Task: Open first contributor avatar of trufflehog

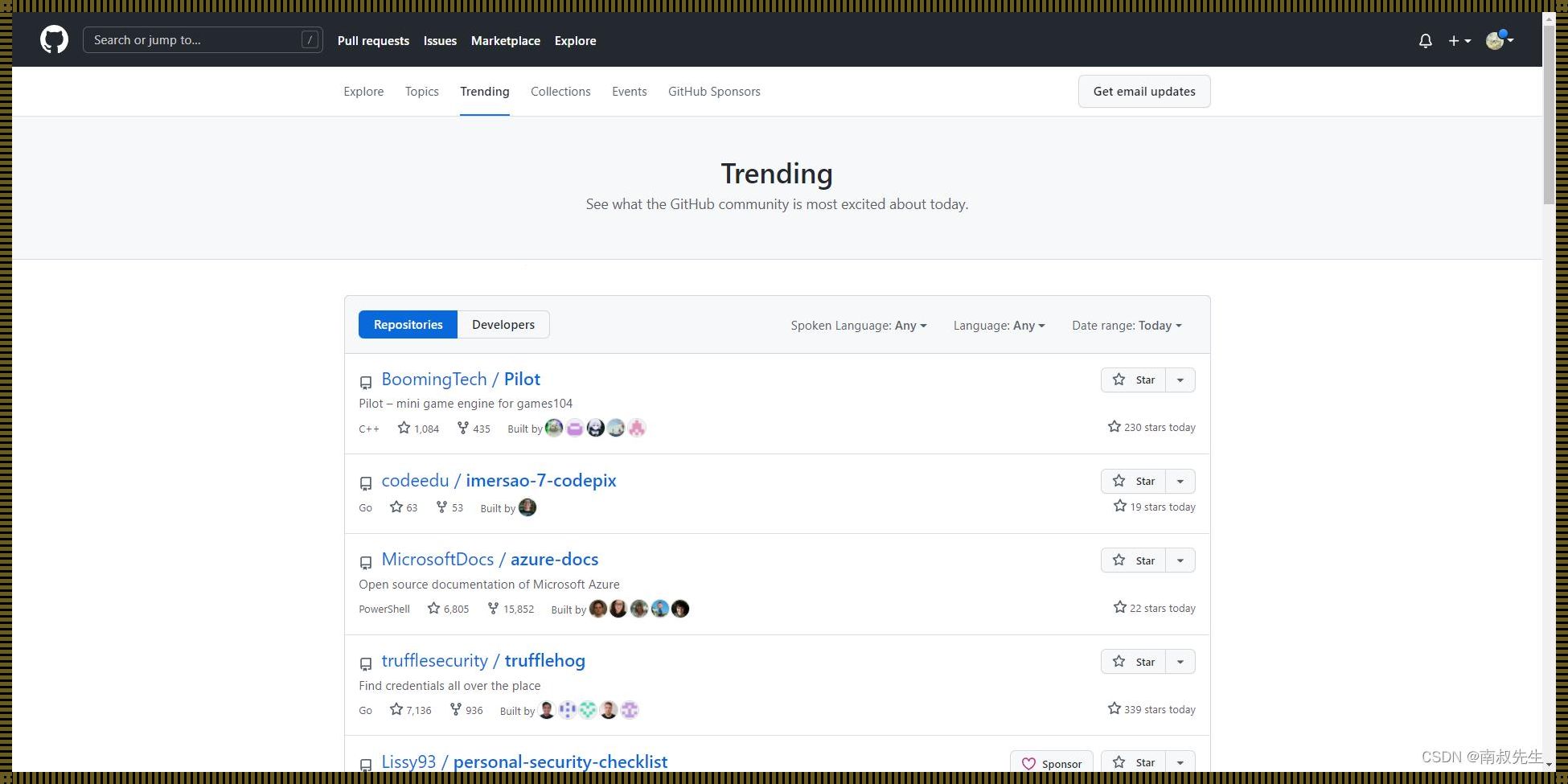Action: pyautogui.click(x=547, y=710)
